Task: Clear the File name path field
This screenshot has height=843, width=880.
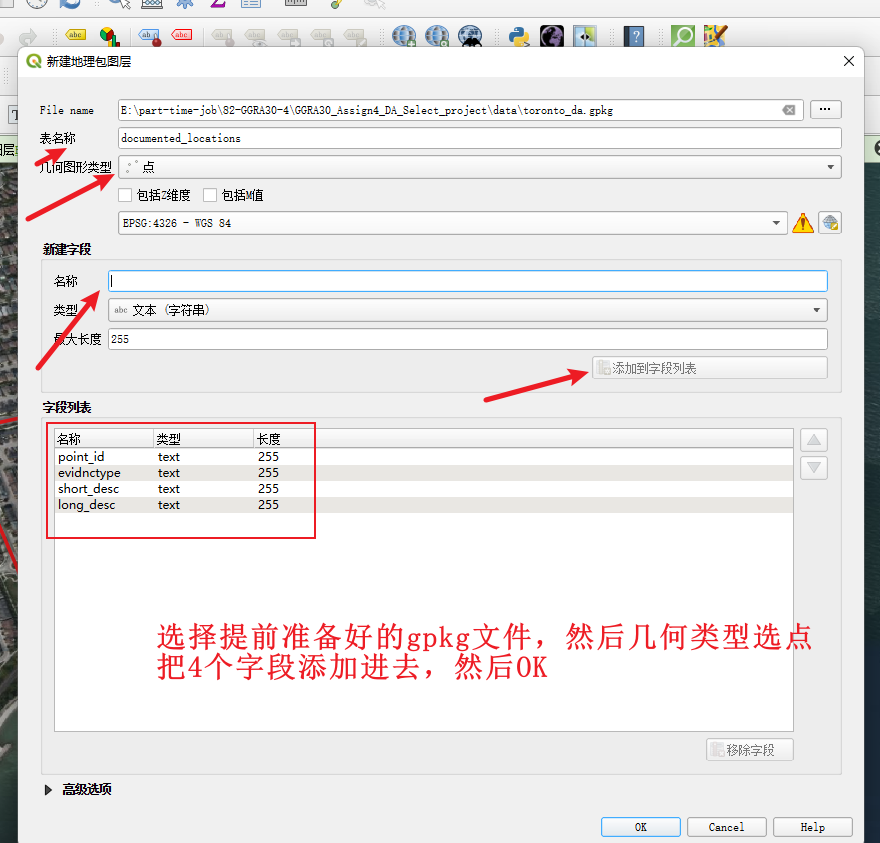Action: (x=789, y=110)
